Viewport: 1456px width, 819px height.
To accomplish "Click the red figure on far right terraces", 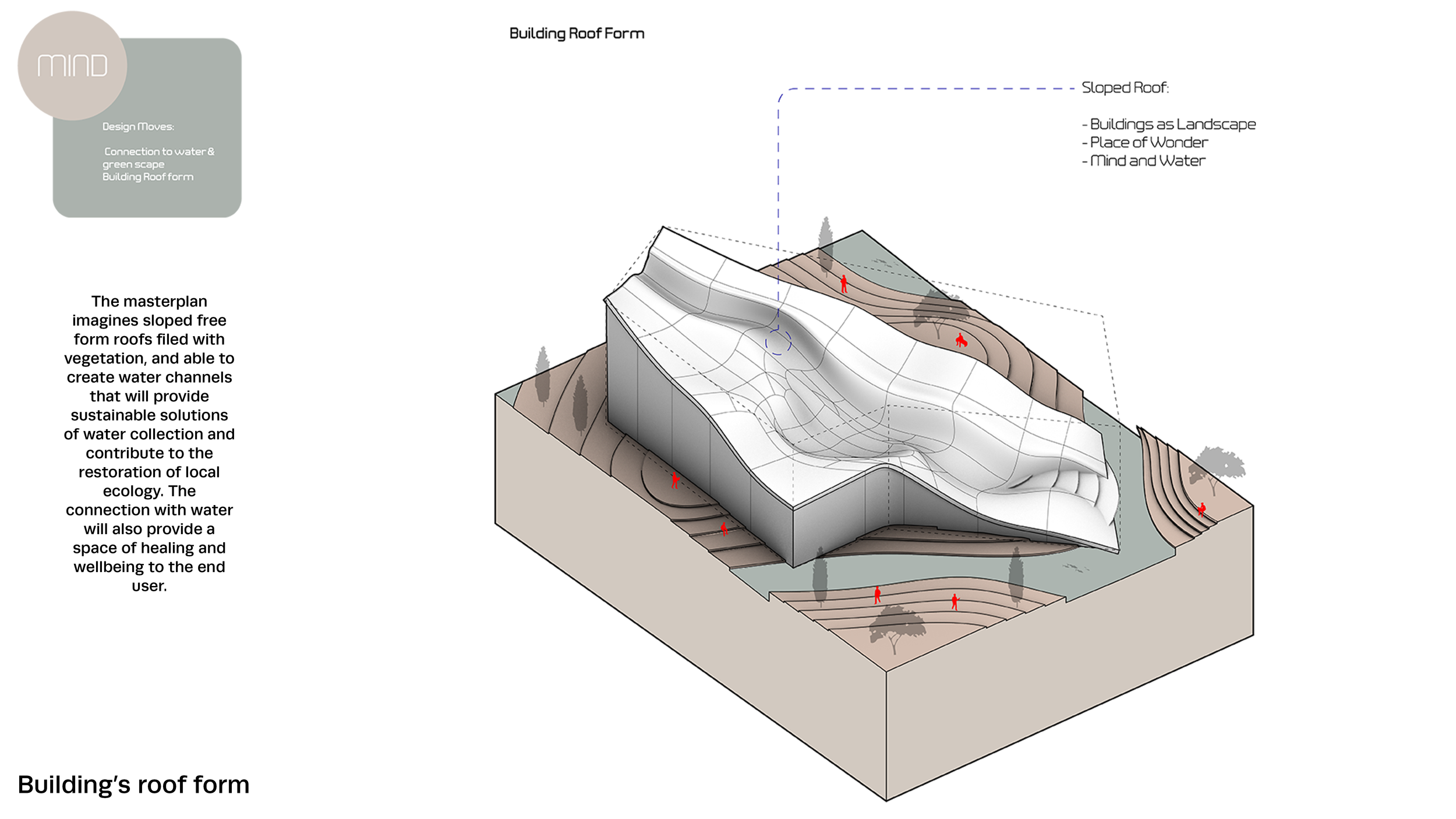I will 1201,509.
